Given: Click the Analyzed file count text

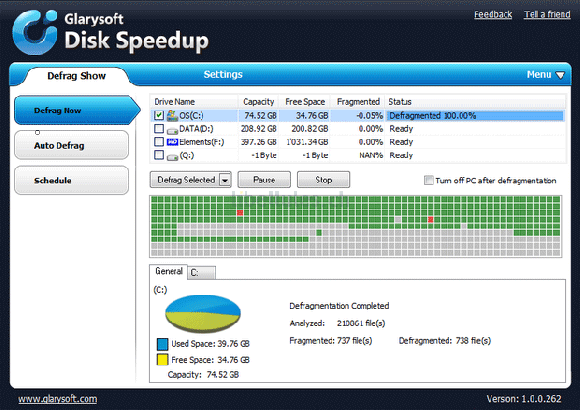Looking at the screenshot, I should tap(337, 323).
